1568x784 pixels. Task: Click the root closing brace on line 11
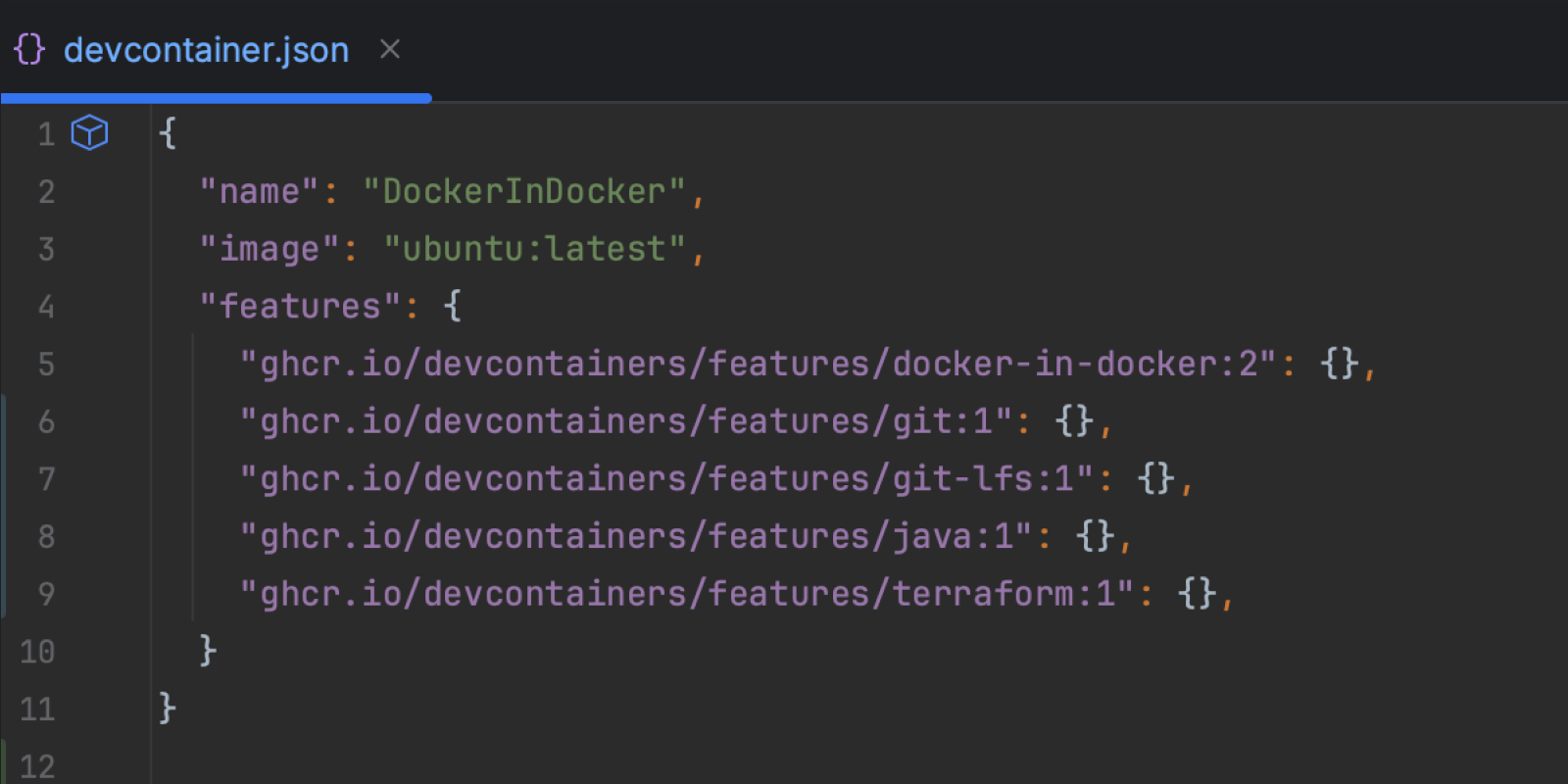(168, 708)
